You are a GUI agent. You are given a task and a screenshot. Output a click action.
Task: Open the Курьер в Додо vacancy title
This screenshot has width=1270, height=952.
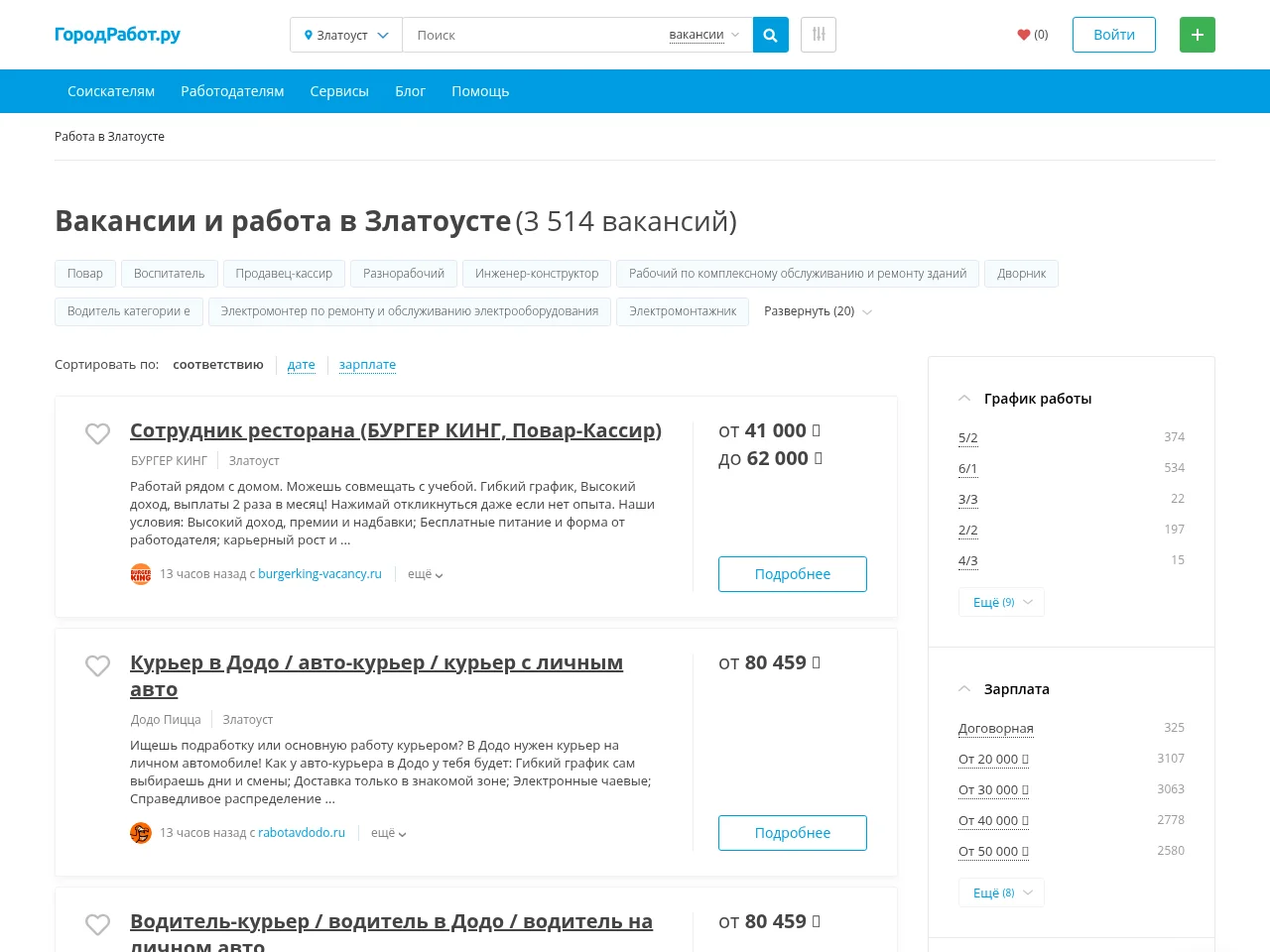coord(377,675)
